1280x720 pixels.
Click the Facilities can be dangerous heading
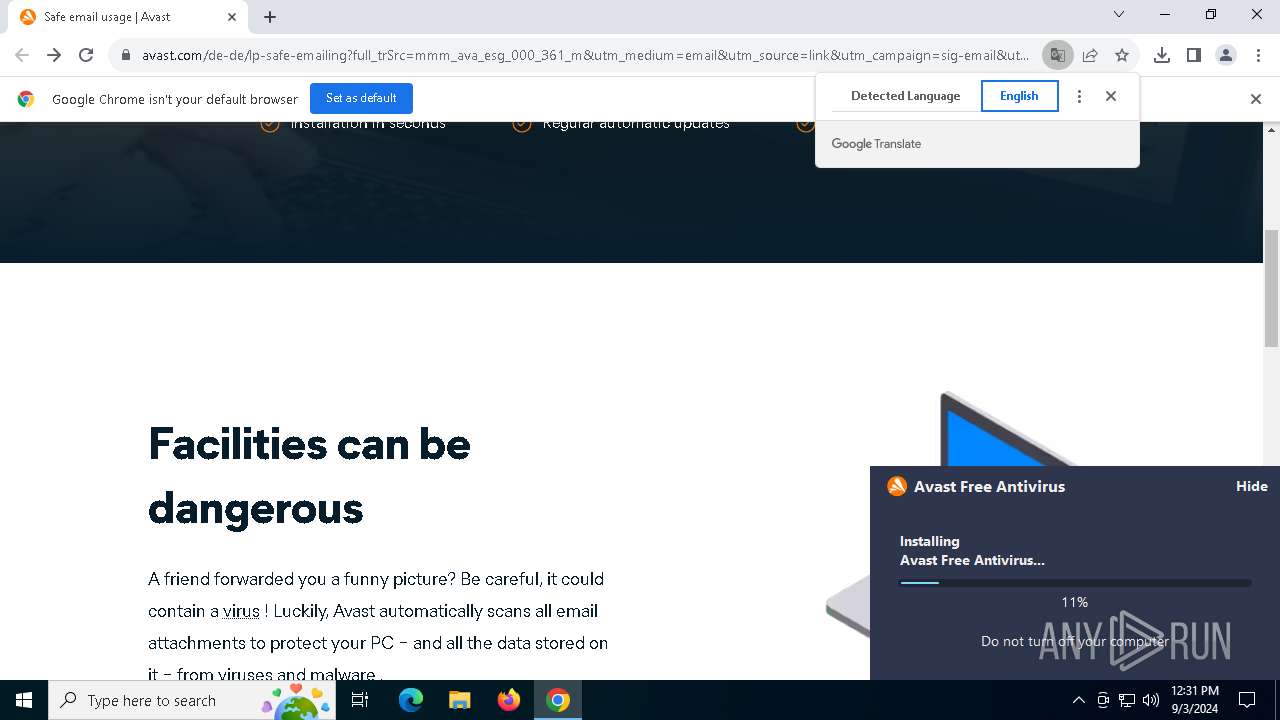pos(309,476)
